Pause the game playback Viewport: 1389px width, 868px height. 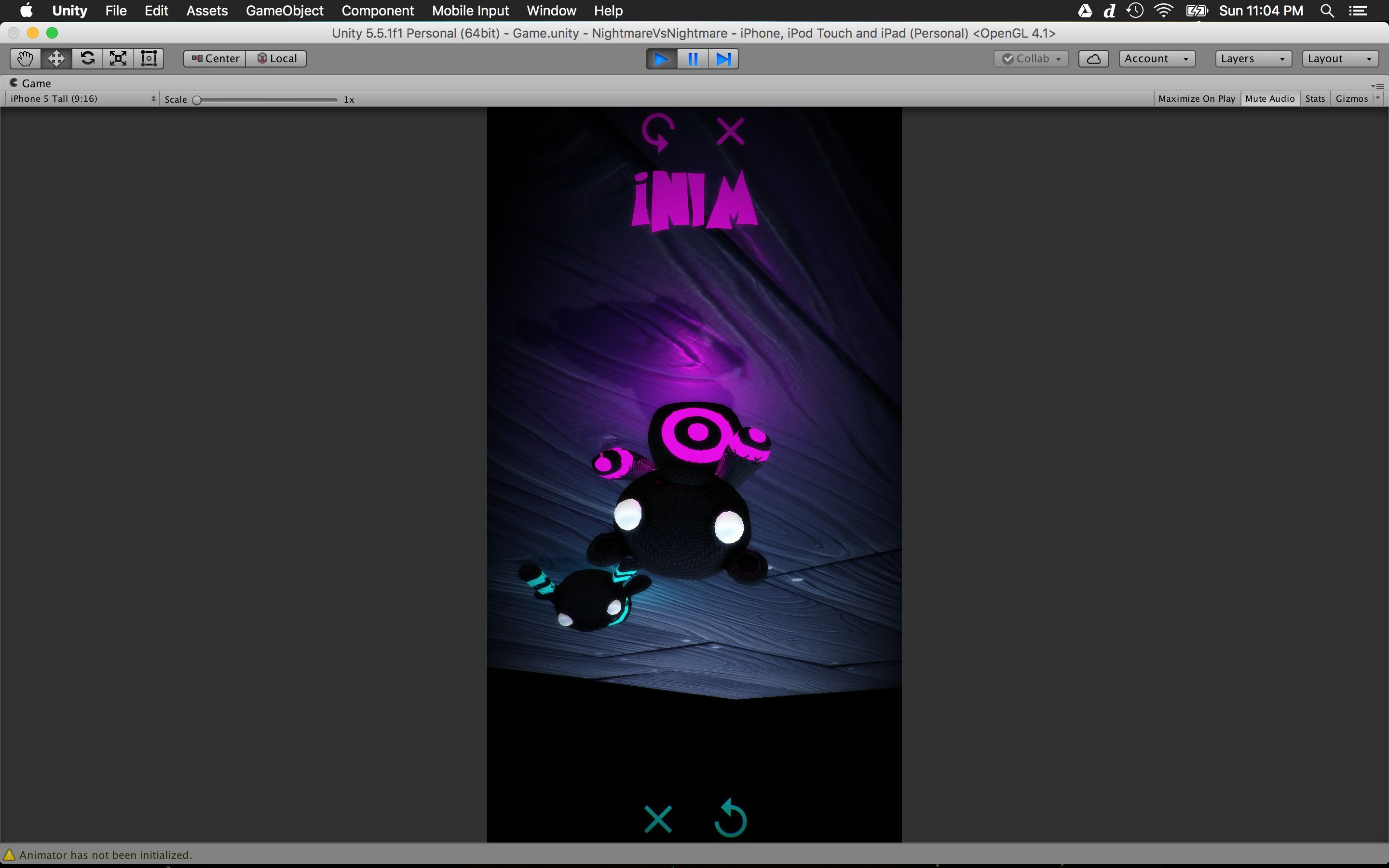pos(693,59)
